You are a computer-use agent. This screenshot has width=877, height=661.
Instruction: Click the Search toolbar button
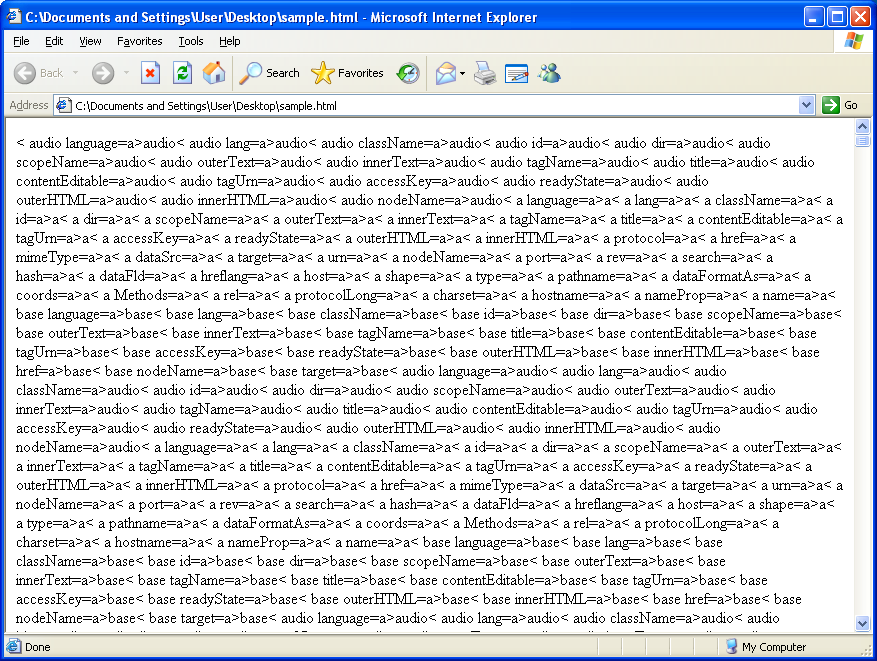coord(270,73)
